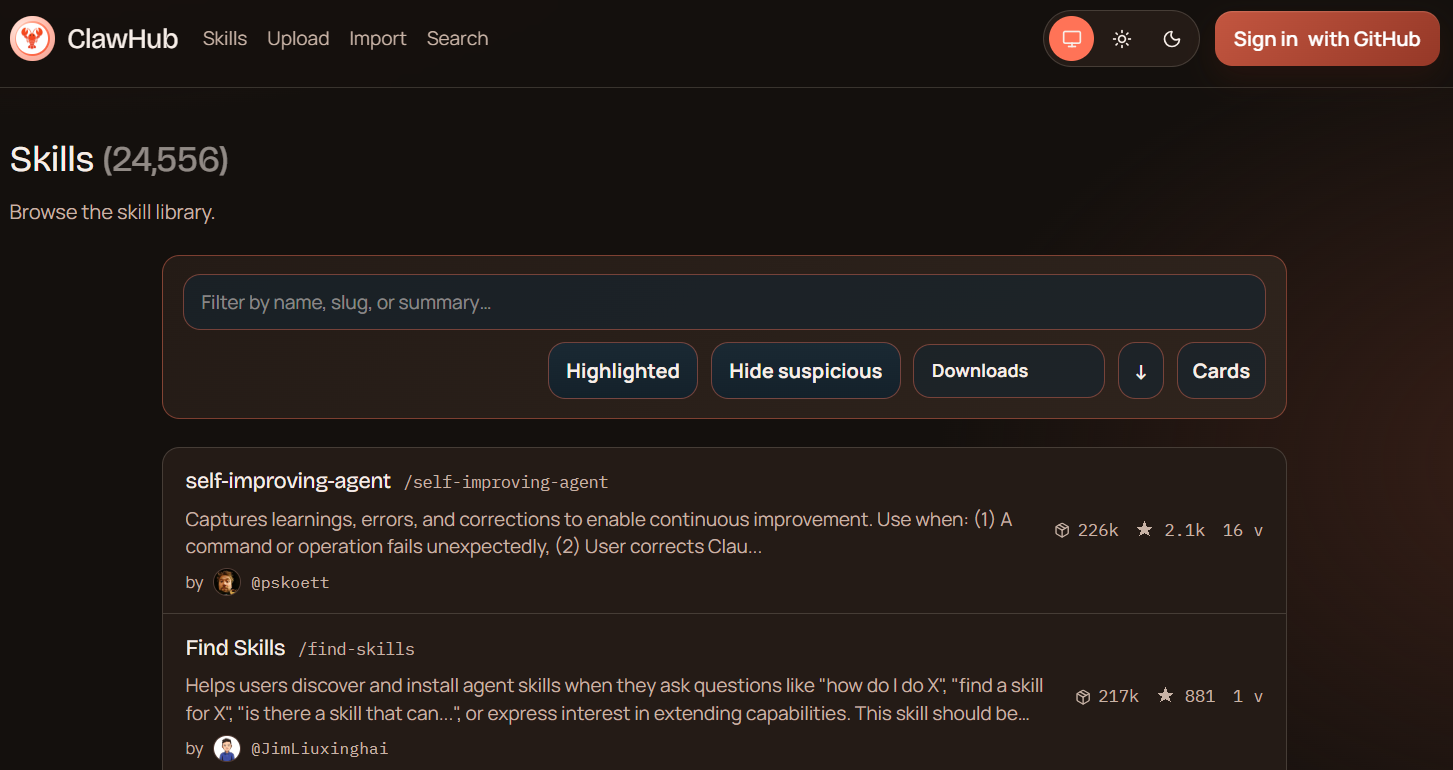Switch to light theme sun icon
Screen dimensions: 1453x770
[1122, 39]
